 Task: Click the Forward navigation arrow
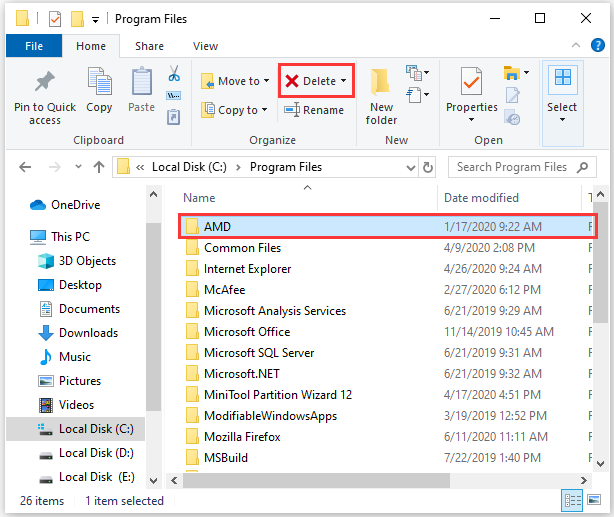coord(54,167)
